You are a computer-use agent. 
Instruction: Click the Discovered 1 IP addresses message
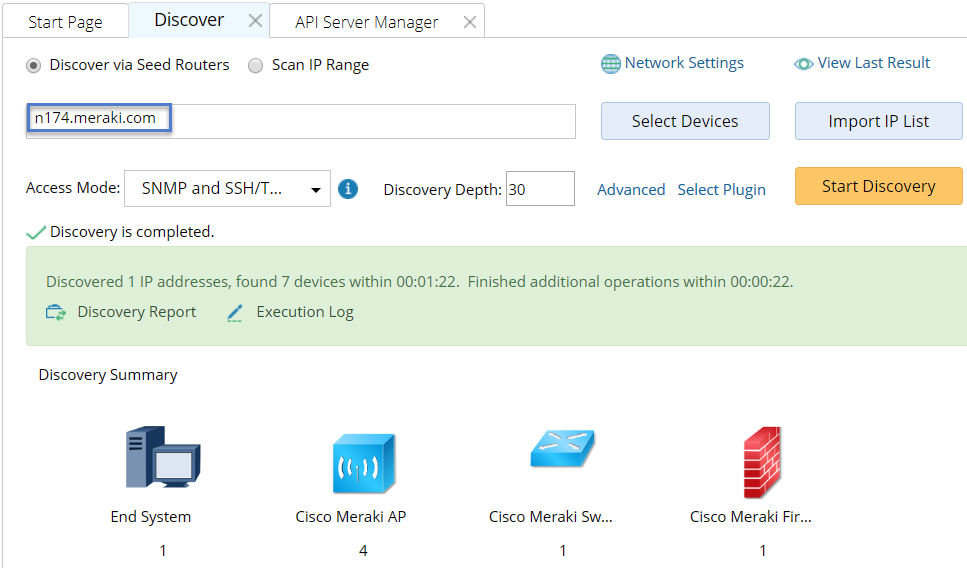pos(419,282)
